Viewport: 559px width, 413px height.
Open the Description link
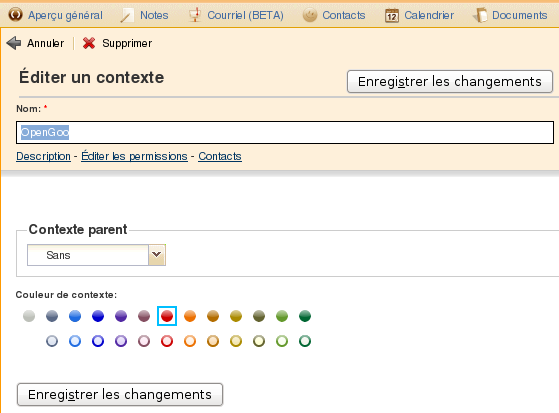[x=43, y=156]
